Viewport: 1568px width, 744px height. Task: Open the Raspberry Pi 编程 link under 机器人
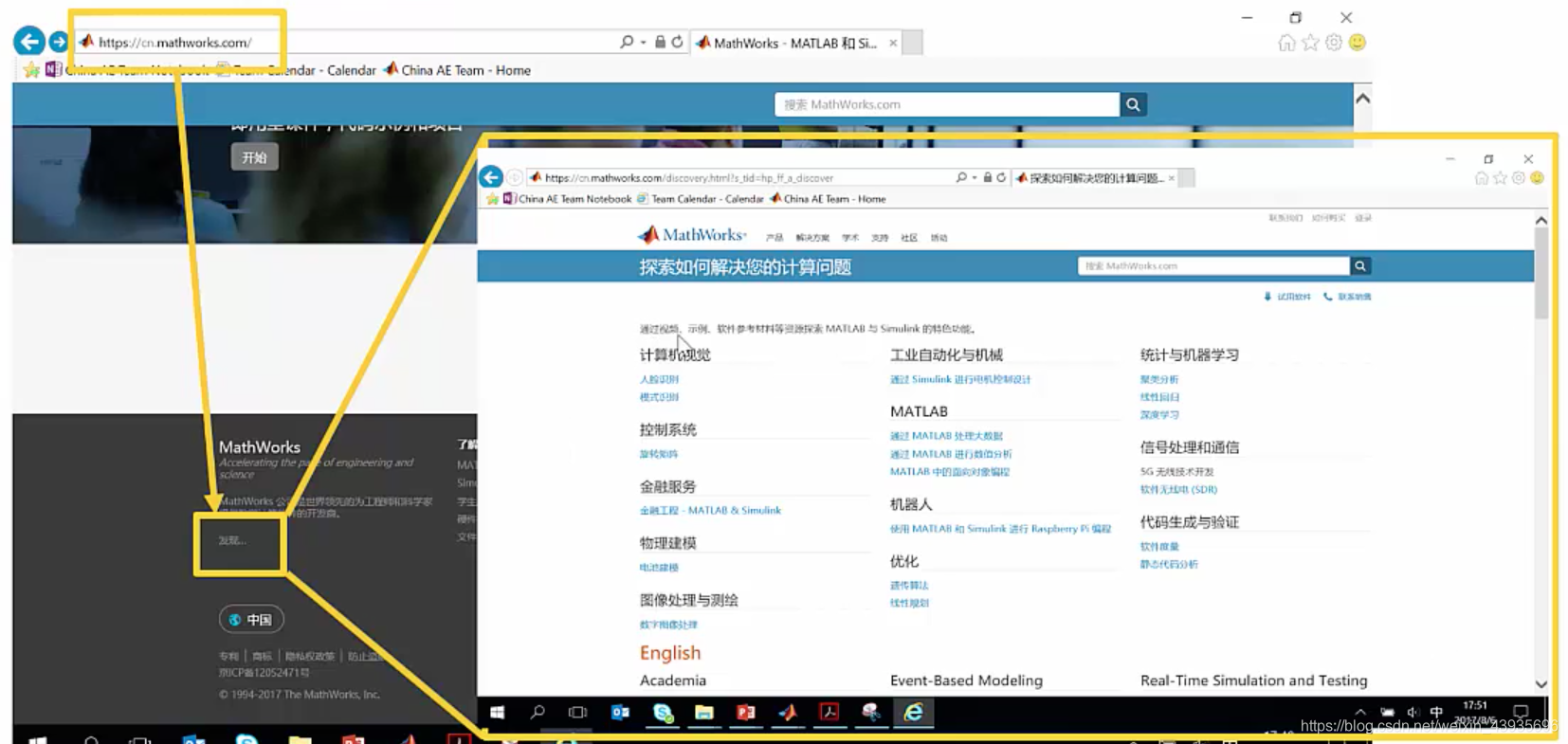(1000, 529)
